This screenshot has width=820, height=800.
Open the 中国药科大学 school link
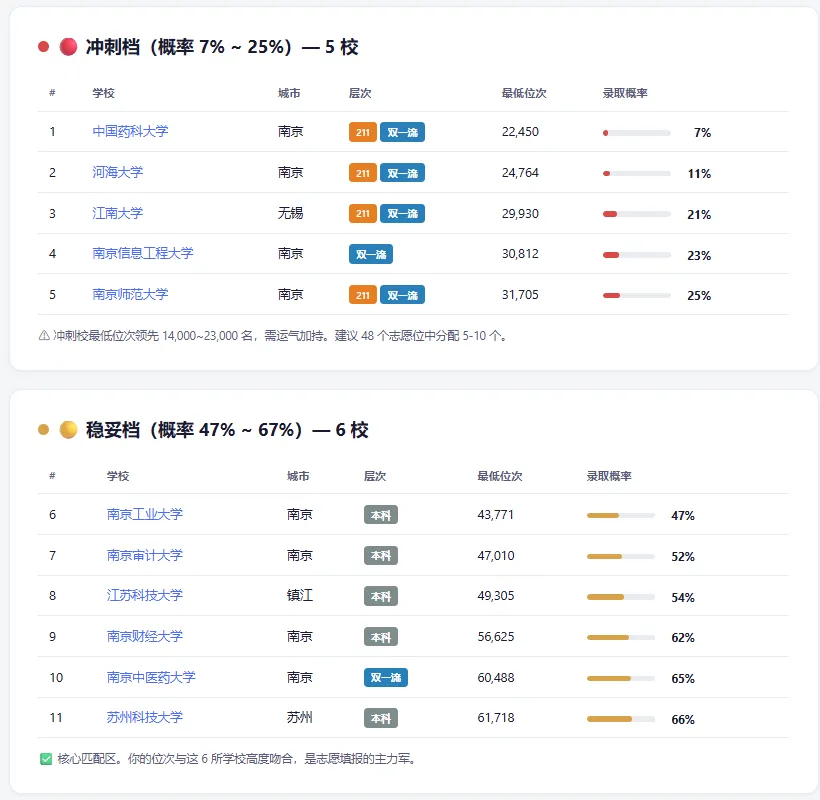click(130, 131)
